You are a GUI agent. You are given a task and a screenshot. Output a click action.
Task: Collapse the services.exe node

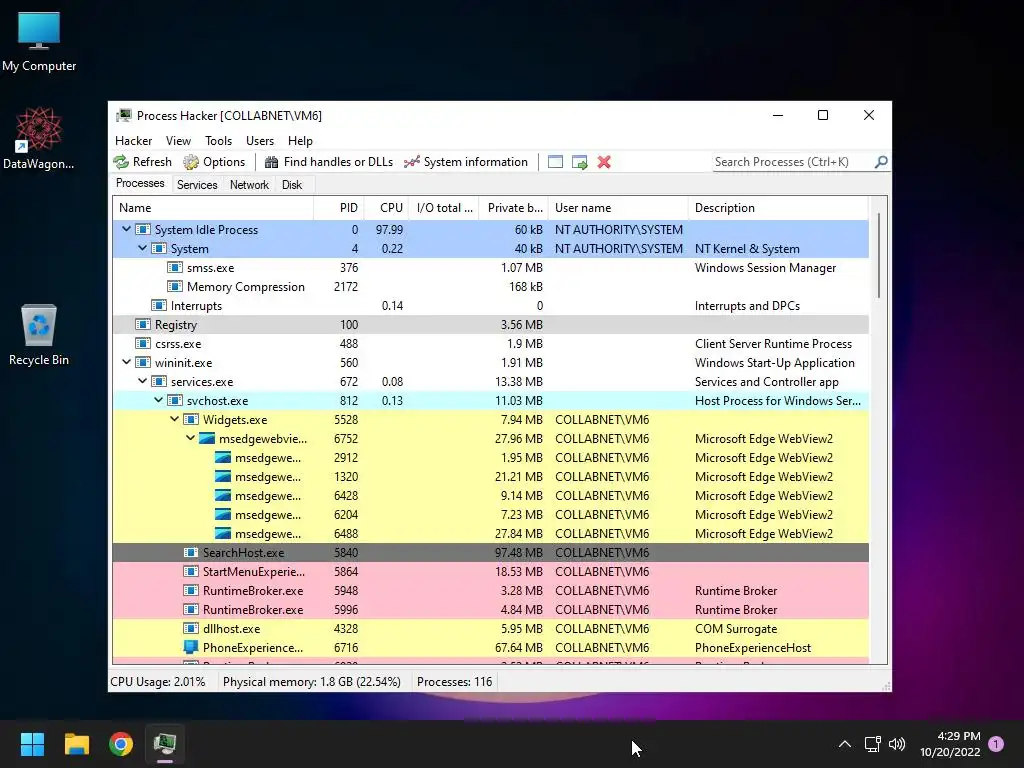[142, 381]
